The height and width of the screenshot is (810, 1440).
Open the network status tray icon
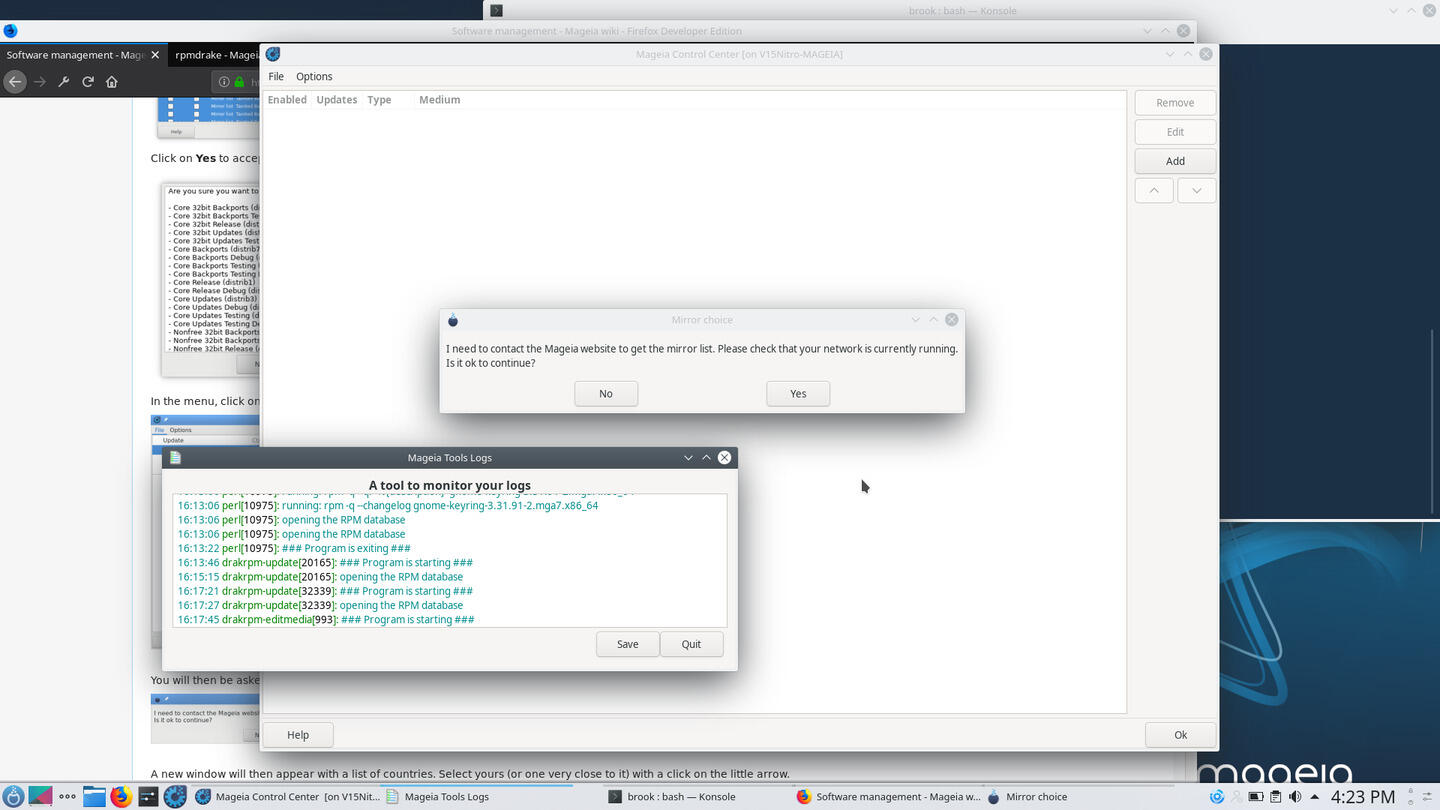click(x=1237, y=797)
